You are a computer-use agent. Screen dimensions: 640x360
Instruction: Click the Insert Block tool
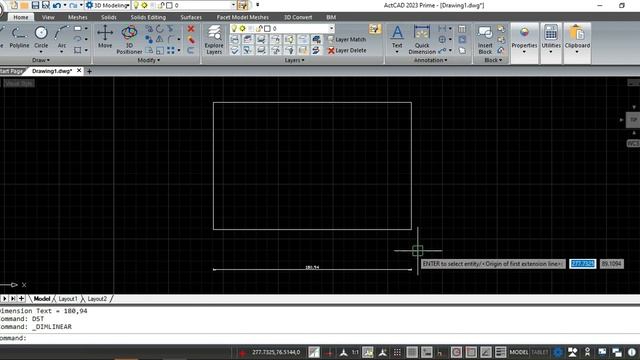[485, 40]
